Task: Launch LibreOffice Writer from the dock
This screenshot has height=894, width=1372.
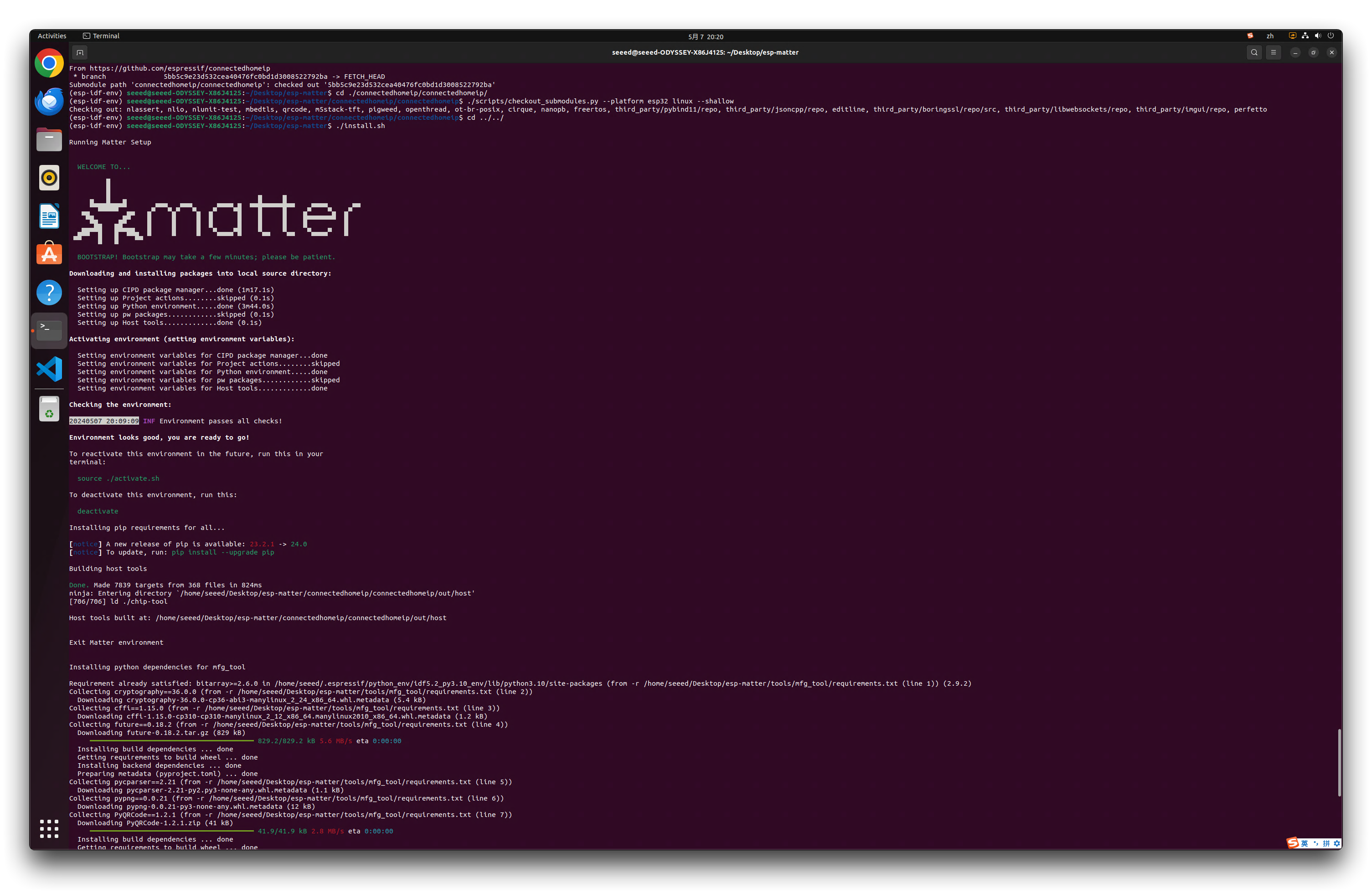Action: tap(49, 216)
